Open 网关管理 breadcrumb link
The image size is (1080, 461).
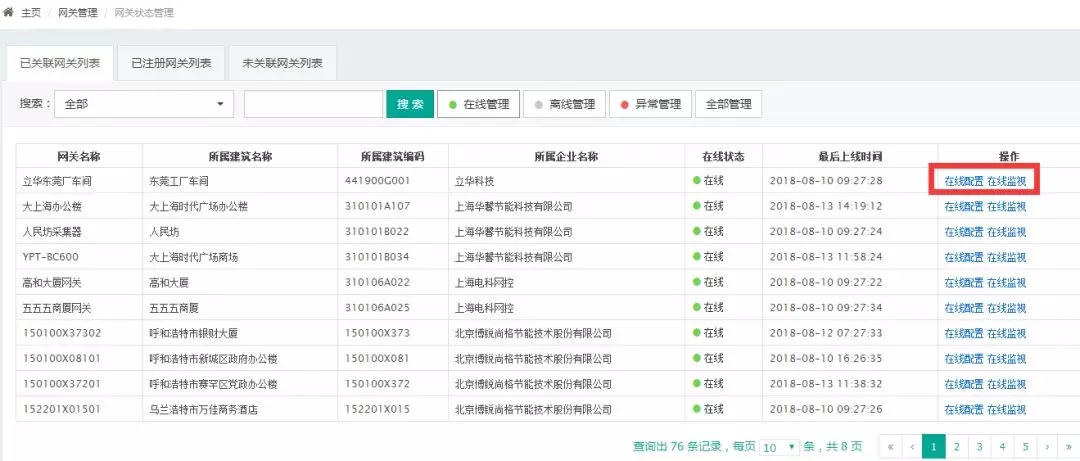77,13
